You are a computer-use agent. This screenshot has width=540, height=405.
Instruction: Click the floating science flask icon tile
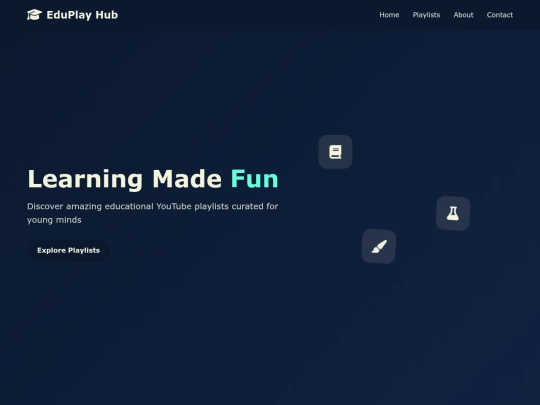point(453,213)
